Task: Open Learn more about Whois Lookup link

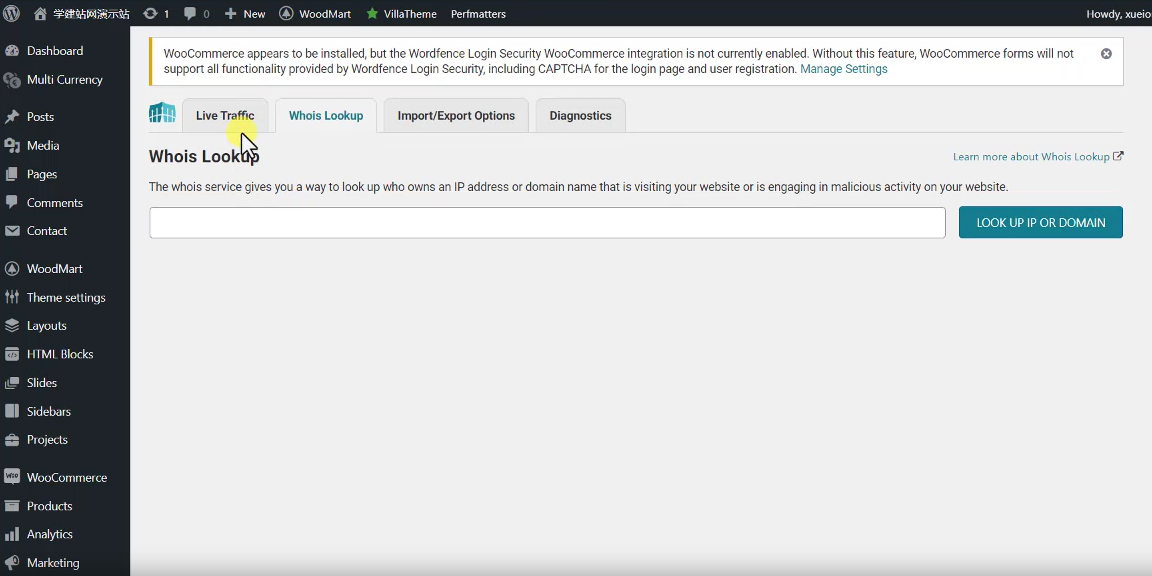Action: point(1037,156)
